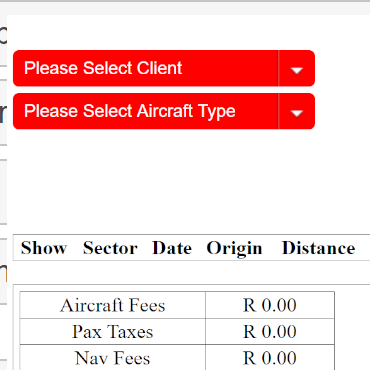Screen dimensions: 370x370
Task: Click the Aircraft Fees label cell
Action: 113,305
